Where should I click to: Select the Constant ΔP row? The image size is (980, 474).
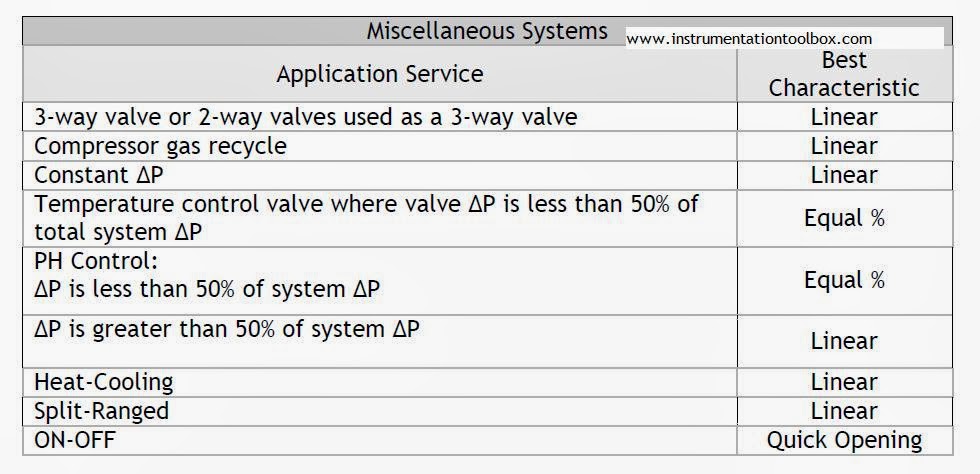tap(488, 175)
